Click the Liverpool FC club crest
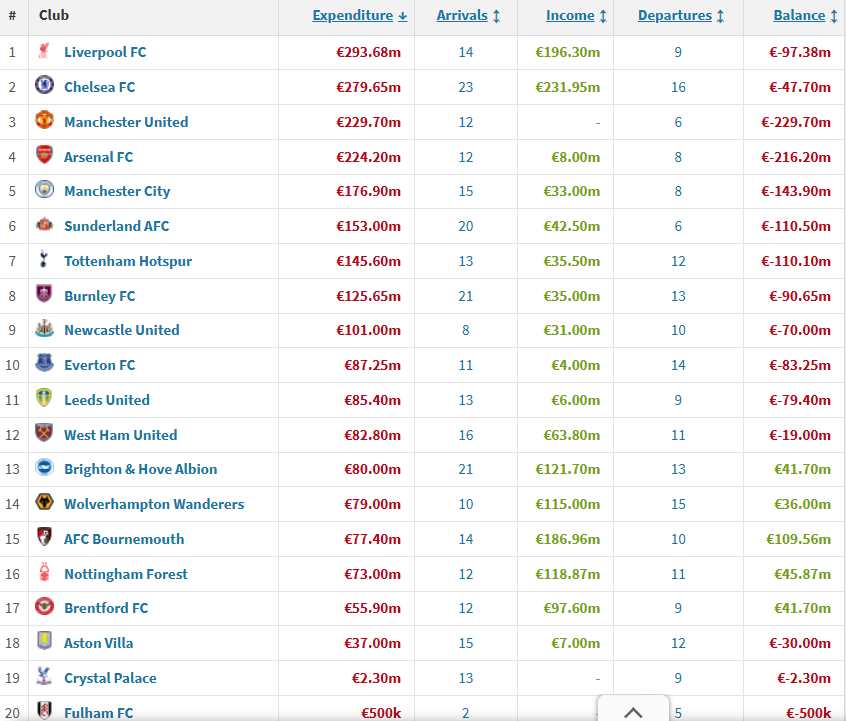The width and height of the screenshot is (846, 721). (44, 51)
